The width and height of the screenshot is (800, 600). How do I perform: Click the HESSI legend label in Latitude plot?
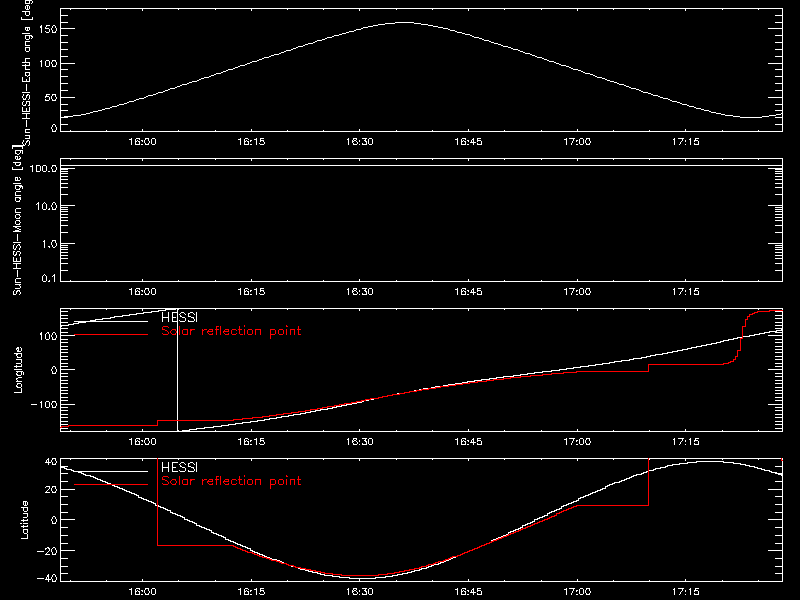coord(179,467)
